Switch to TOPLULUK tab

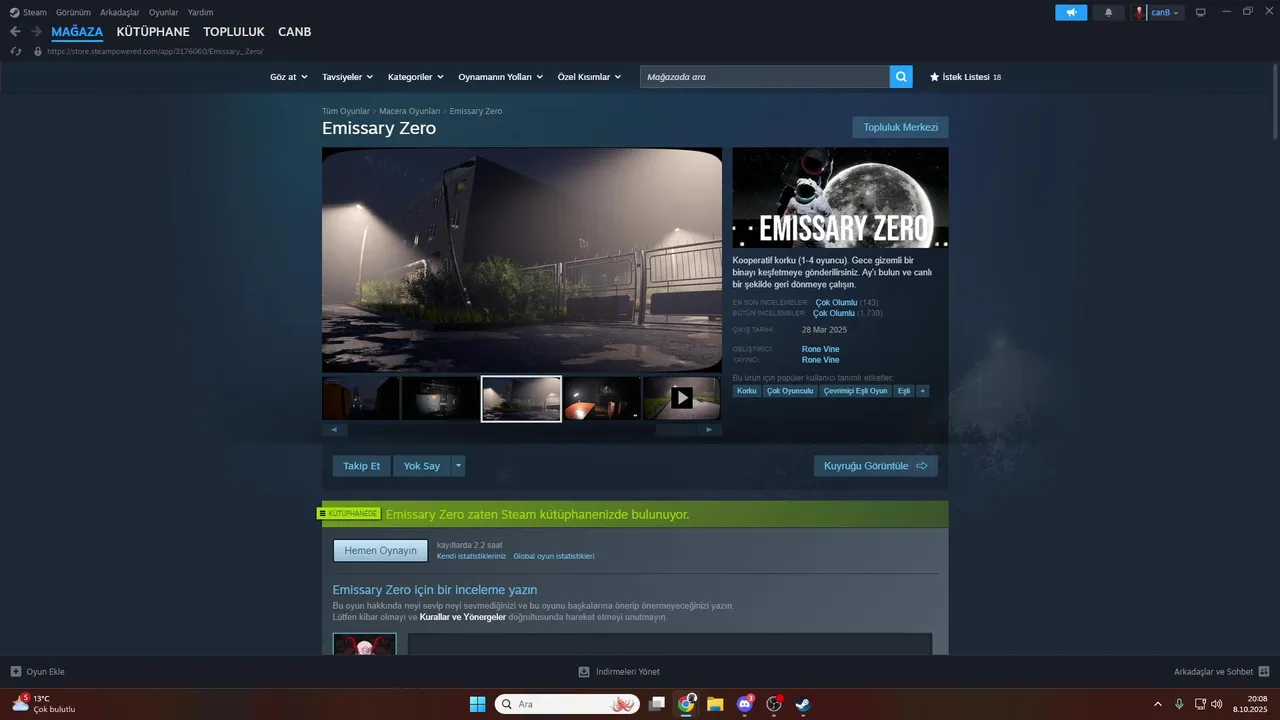[234, 32]
